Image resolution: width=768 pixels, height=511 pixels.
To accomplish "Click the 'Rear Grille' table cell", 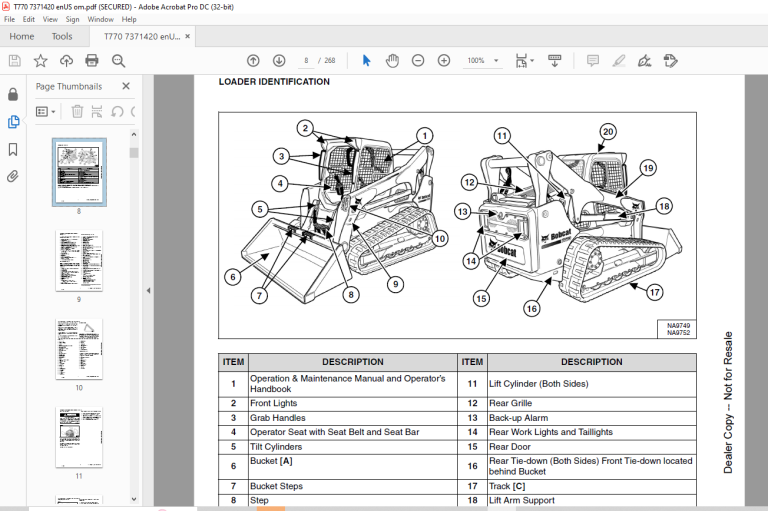I will click(592, 403).
